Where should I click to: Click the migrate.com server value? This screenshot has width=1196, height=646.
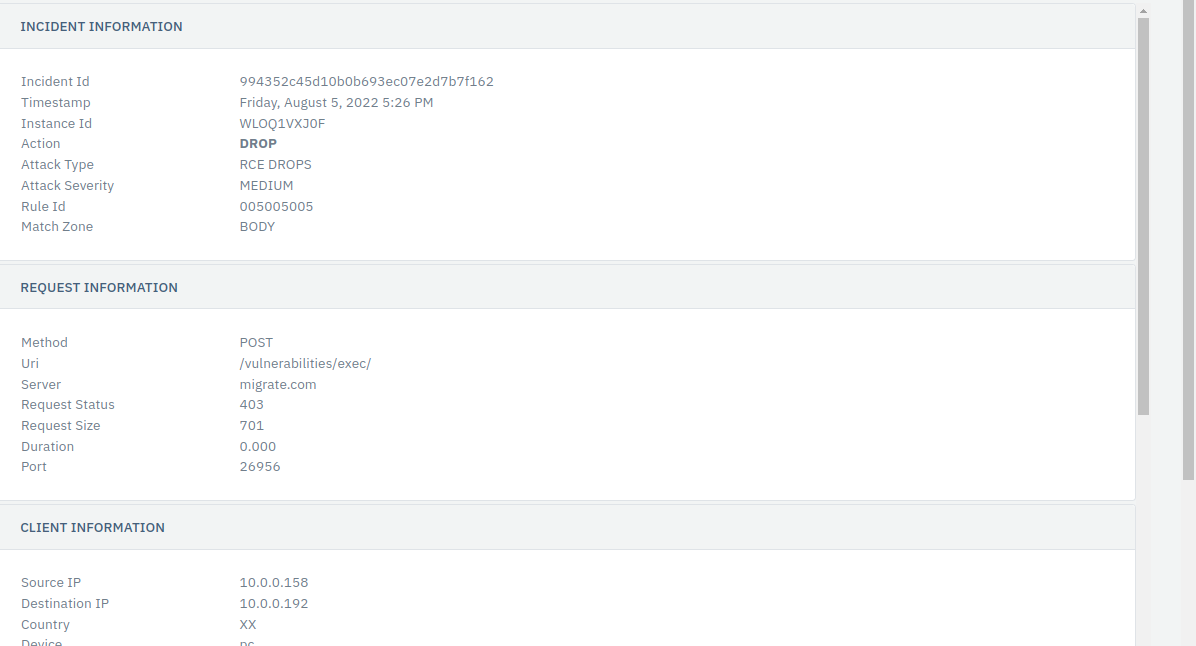tap(278, 384)
